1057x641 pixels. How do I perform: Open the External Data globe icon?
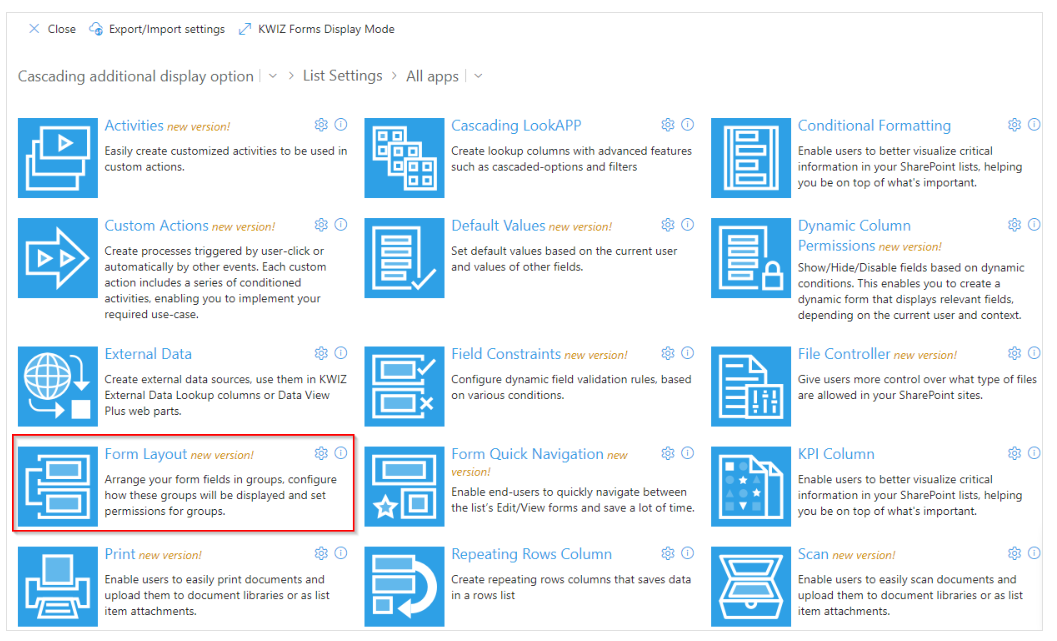57,386
